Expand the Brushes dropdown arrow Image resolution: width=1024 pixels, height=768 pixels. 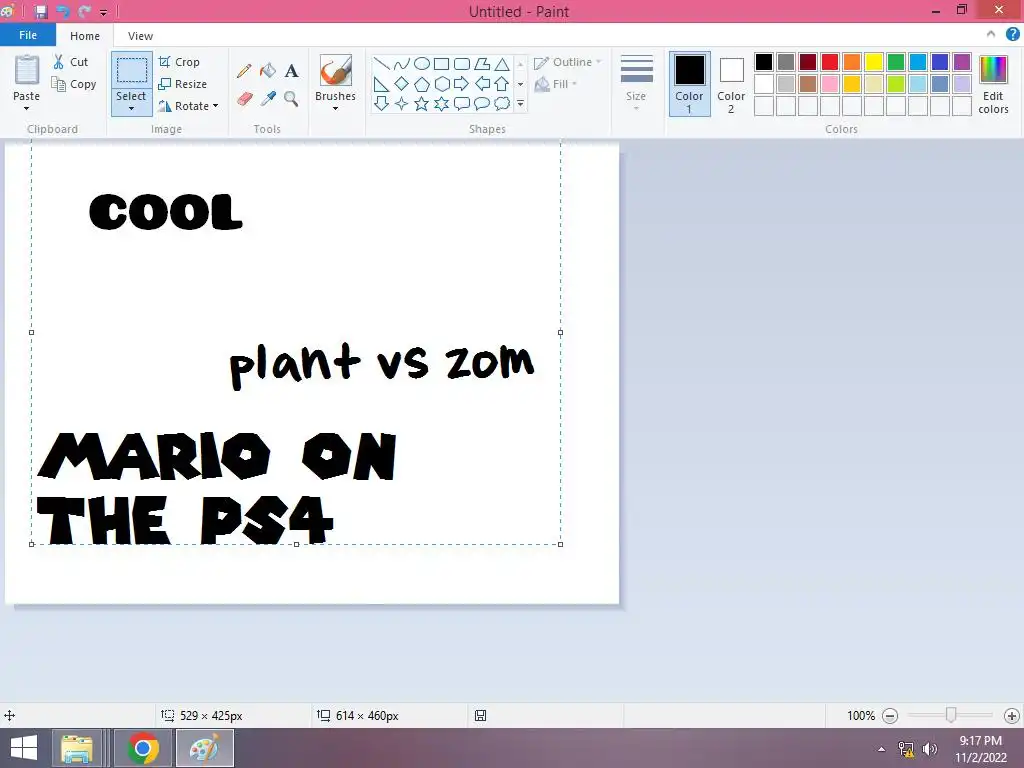[x=336, y=108]
